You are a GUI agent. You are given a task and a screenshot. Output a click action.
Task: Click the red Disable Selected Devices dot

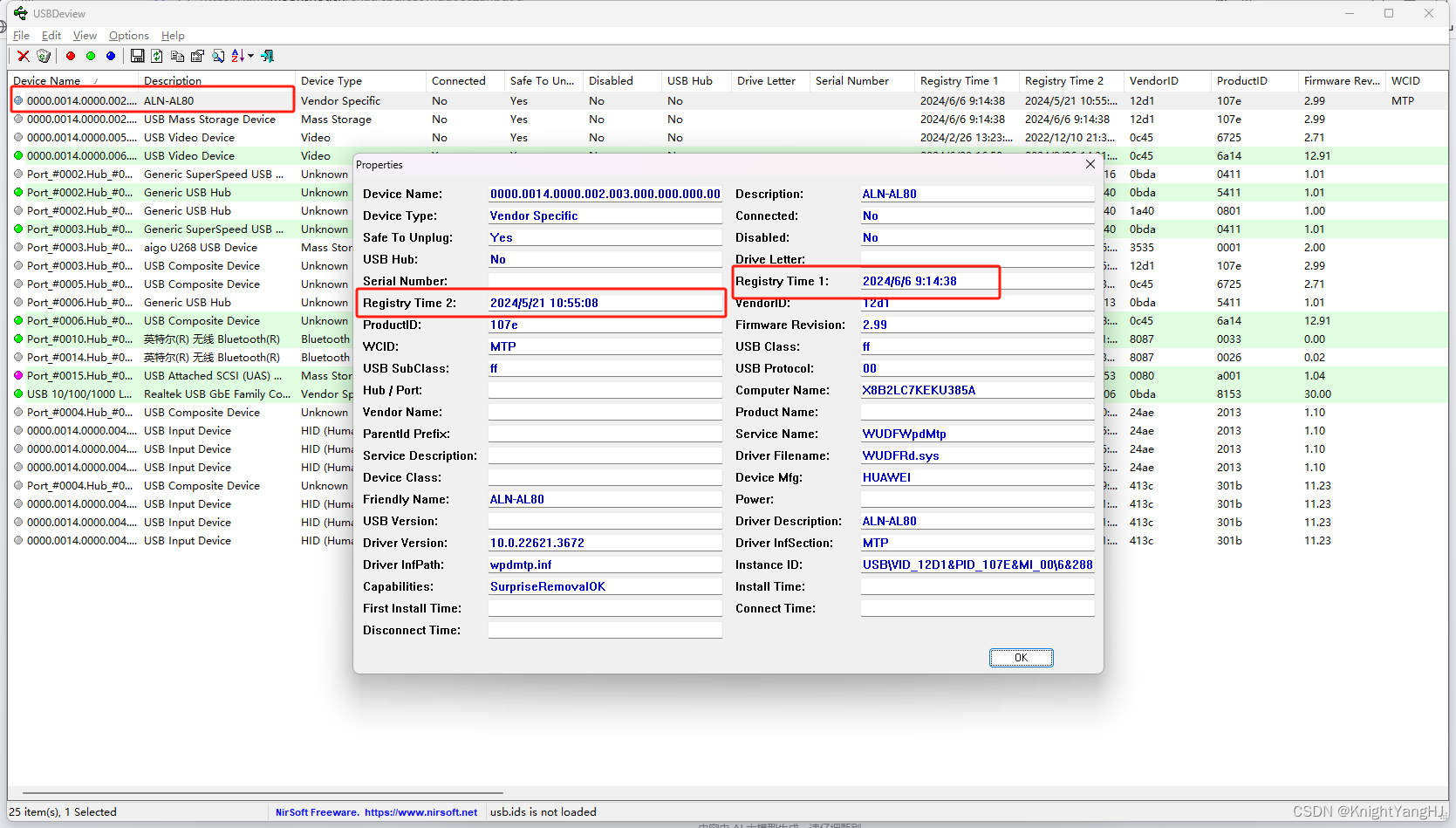click(x=71, y=56)
